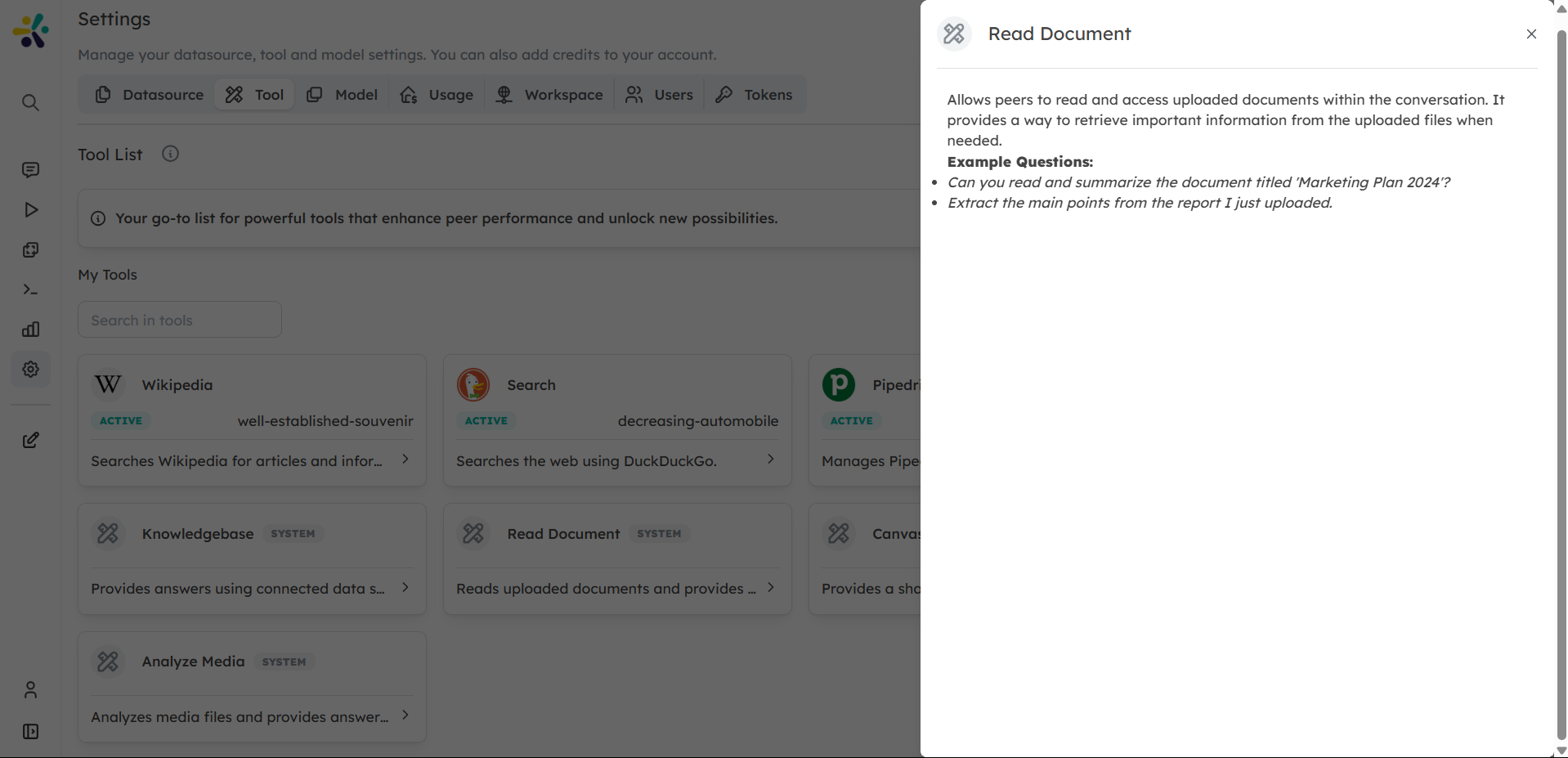
Task: Open the chat icon in sidebar
Action: (x=30, y=170)
